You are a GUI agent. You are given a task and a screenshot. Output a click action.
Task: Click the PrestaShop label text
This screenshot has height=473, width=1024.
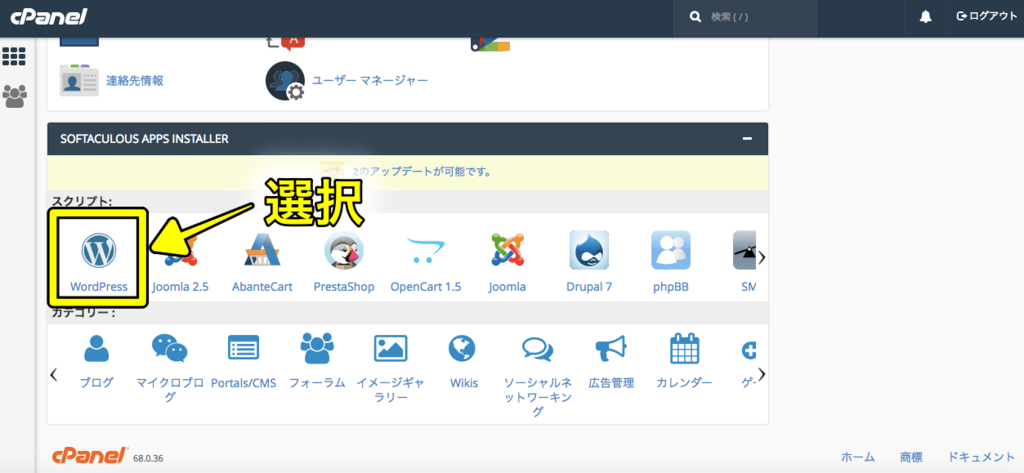(344, 286)
